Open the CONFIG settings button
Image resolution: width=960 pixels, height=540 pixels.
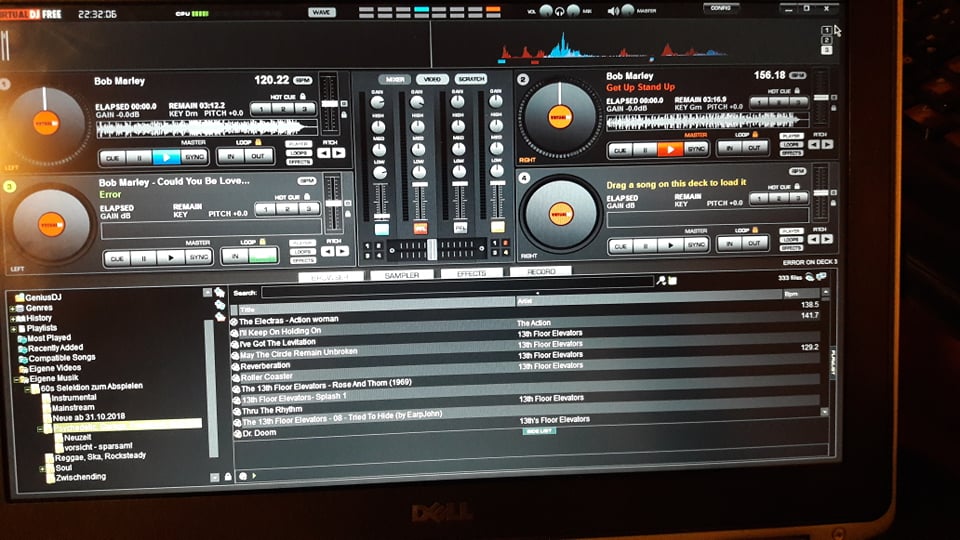click(x=721, y=8)
